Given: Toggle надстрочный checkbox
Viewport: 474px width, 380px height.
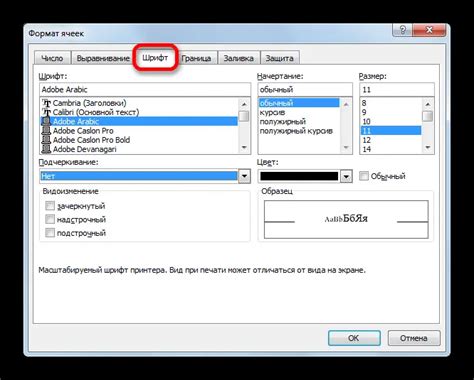Looking at the screenshot, I should click(50, 219).
